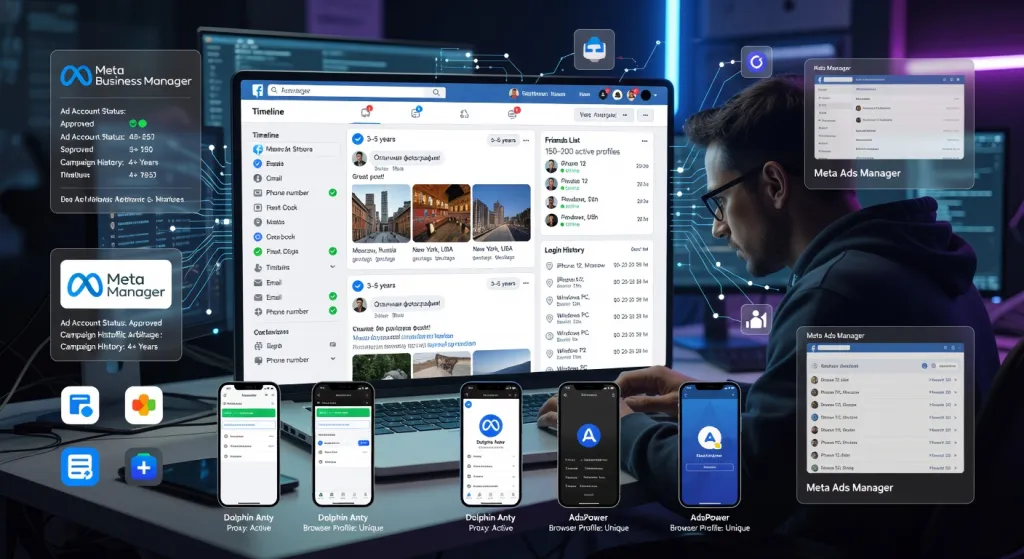The height and width of the screenshot is (559, 1024).
Task: Open the lower Meta Ads Manager preview panel
Action: tap(886, 415)
